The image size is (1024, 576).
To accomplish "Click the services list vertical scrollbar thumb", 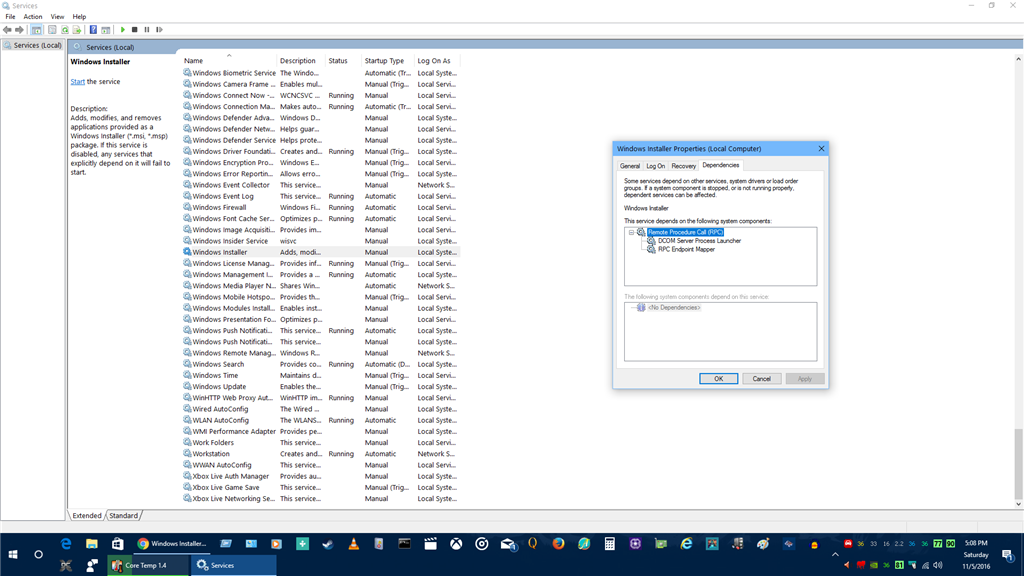I will pos(1018,463).
